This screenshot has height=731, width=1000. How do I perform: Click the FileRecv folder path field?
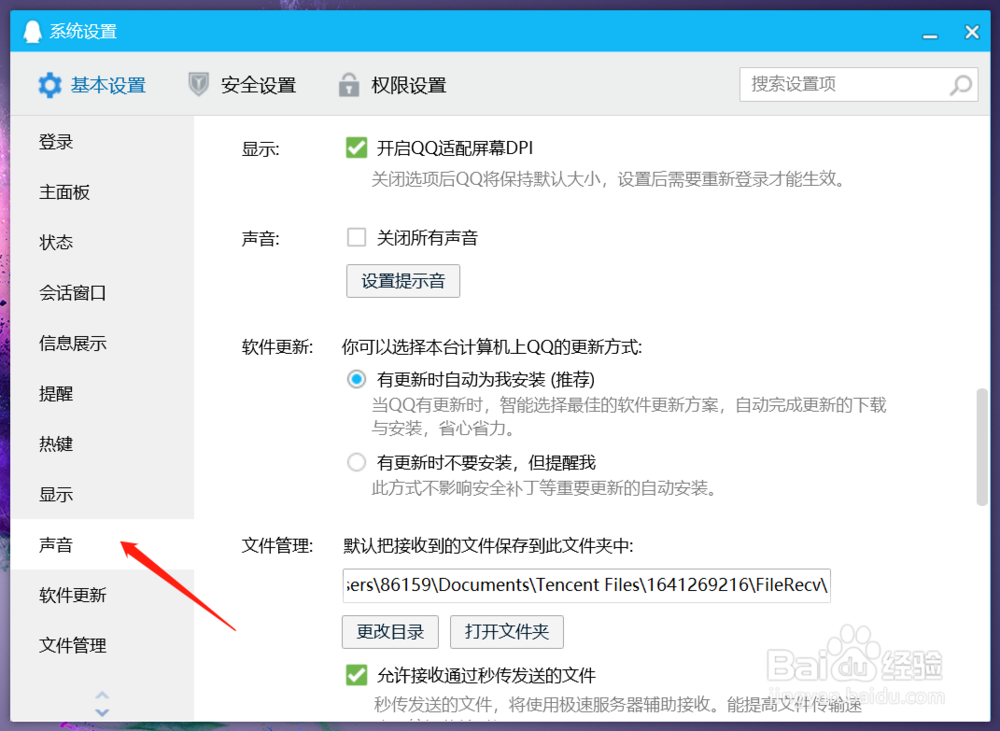587,585
